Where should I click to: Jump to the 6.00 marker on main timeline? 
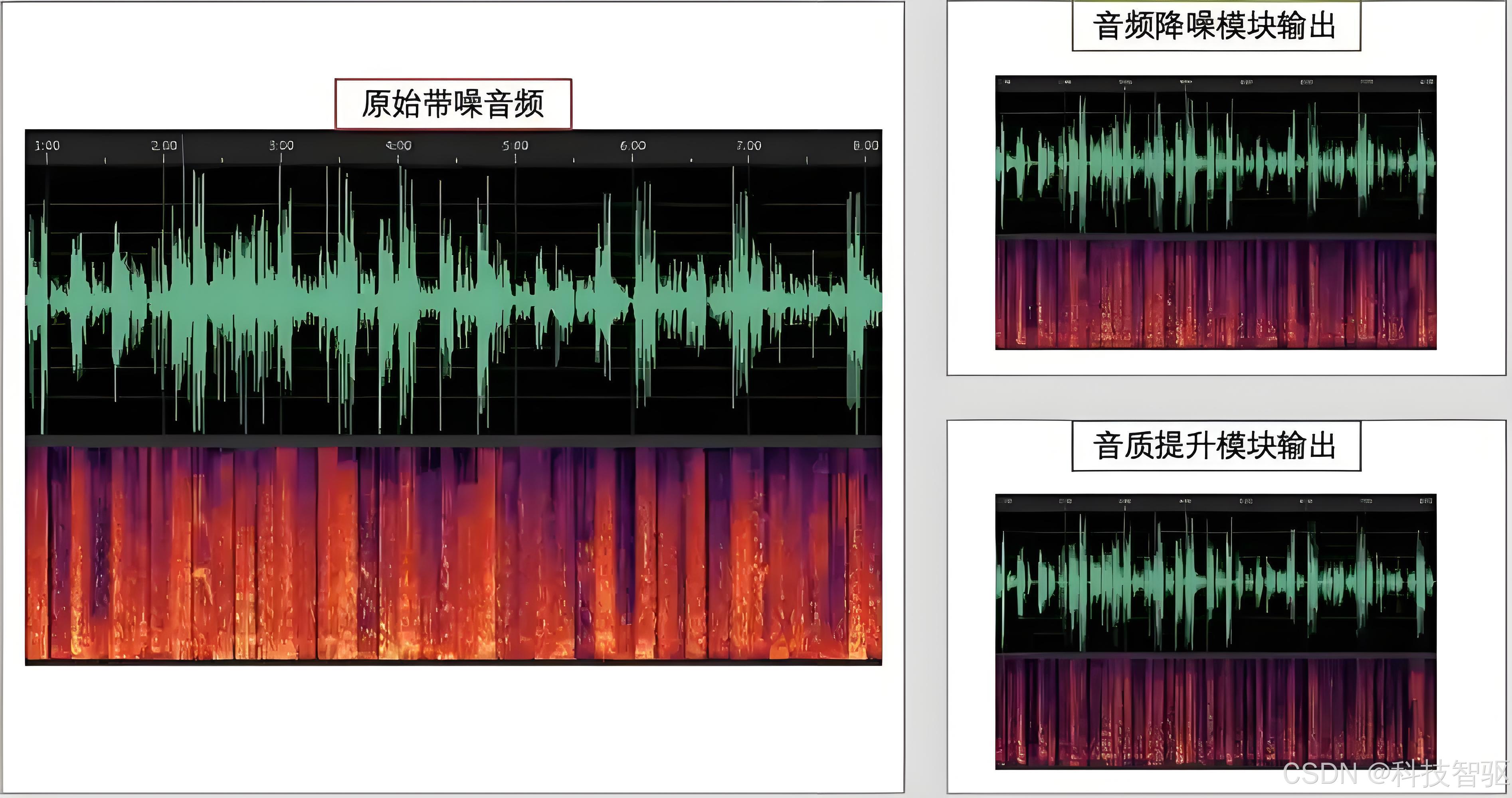point(633,146)
